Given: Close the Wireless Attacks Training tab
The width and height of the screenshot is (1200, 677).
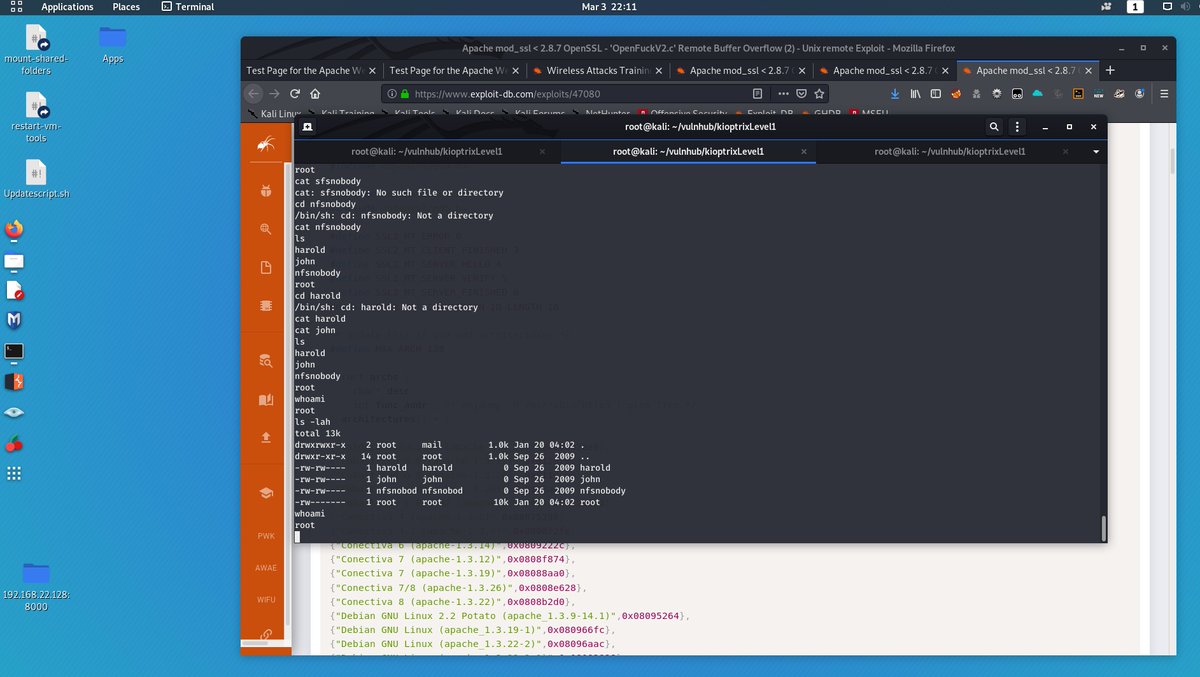Looking at the screenshot, I should click(x=659, y=70).
